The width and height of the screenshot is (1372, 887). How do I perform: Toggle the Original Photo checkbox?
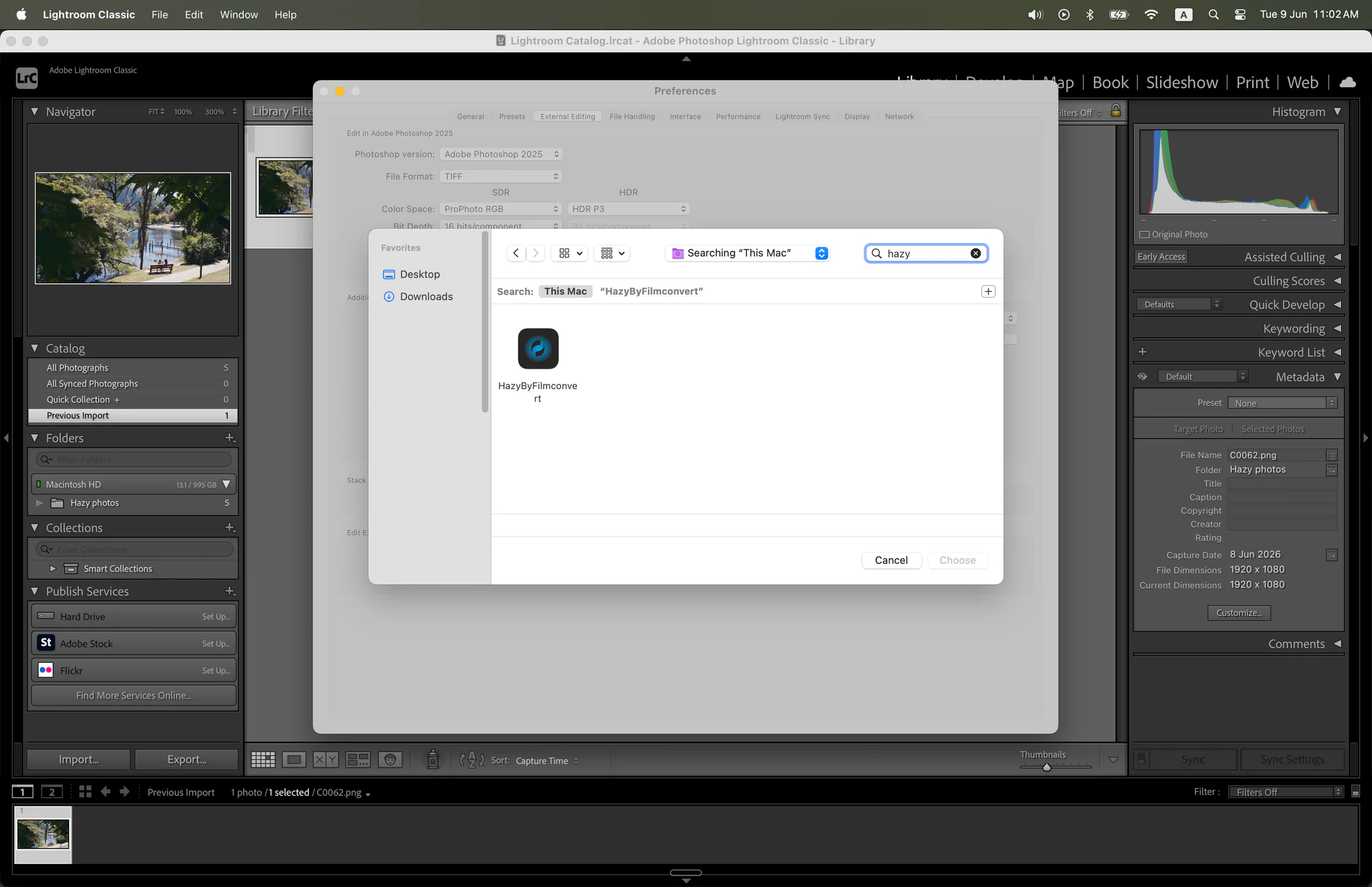click(x=1144, y=235)
